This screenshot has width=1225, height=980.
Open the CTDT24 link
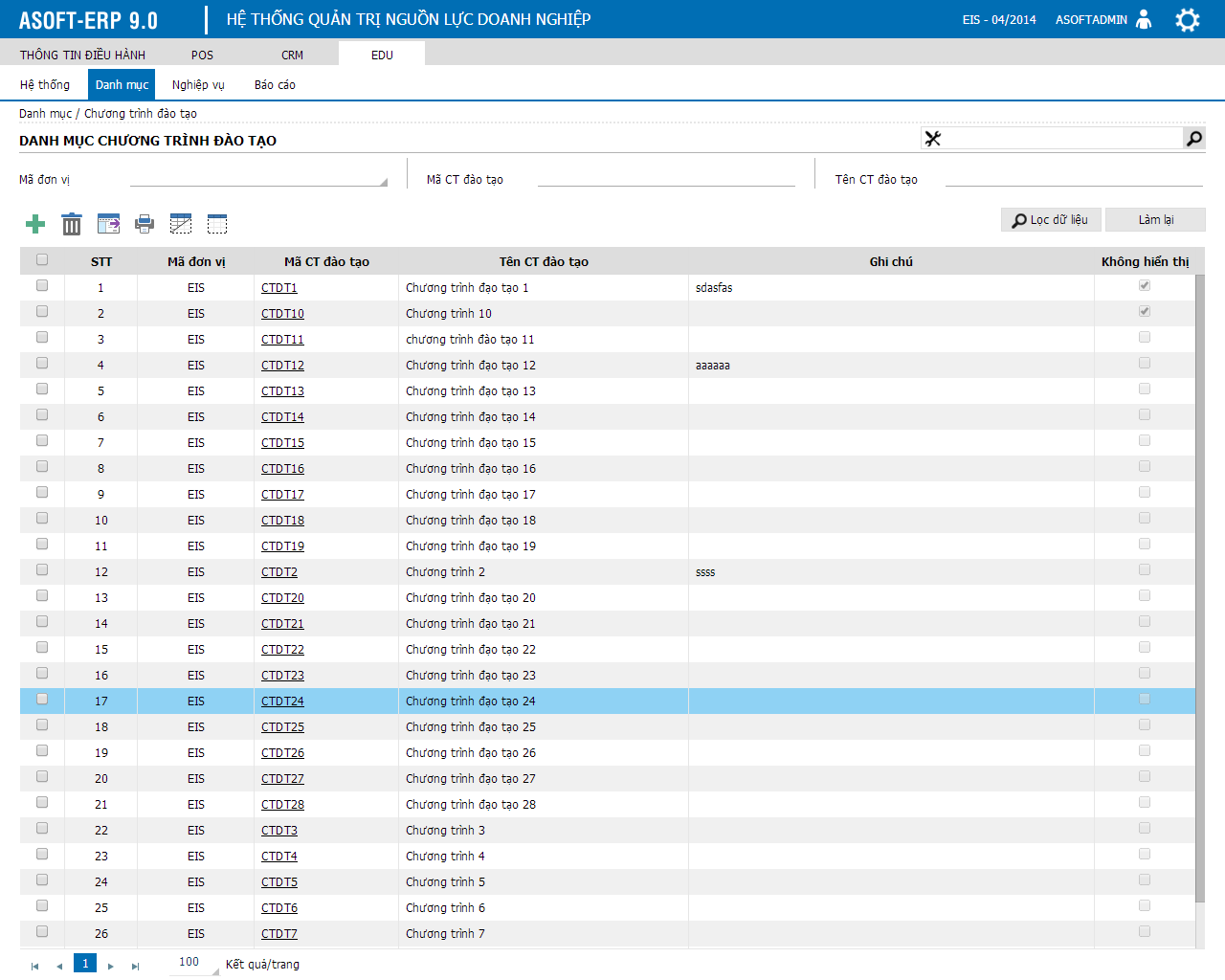(x=282, y=701)
